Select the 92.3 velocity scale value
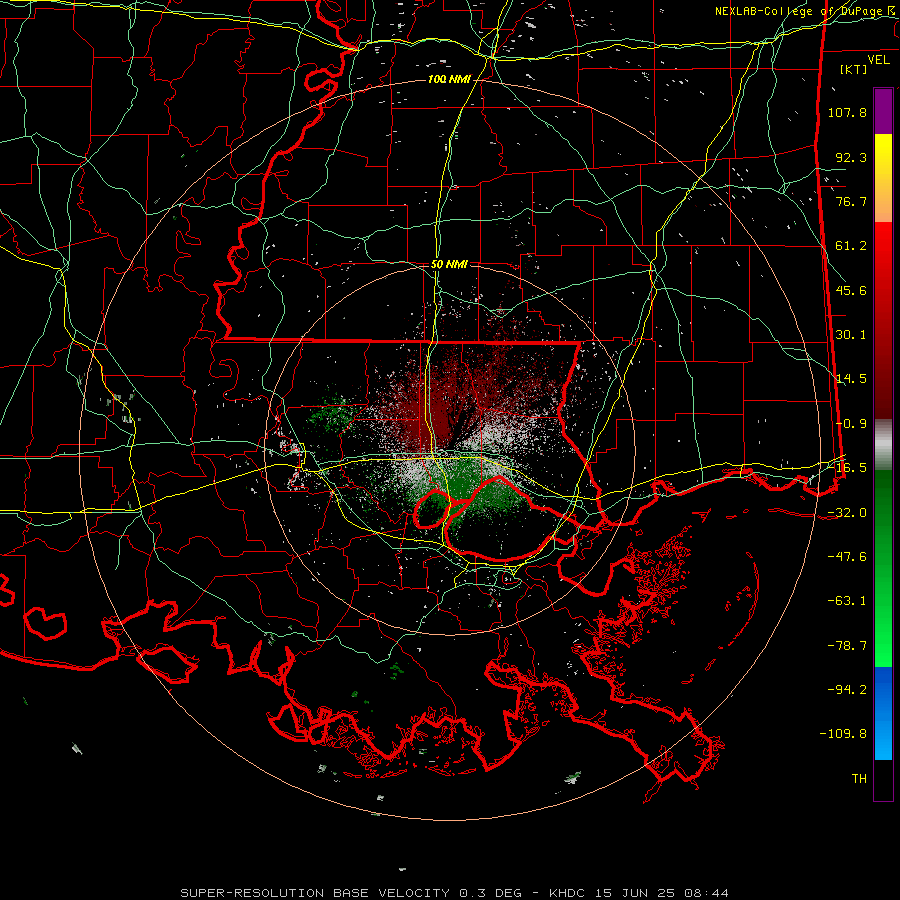 (851, 157)
